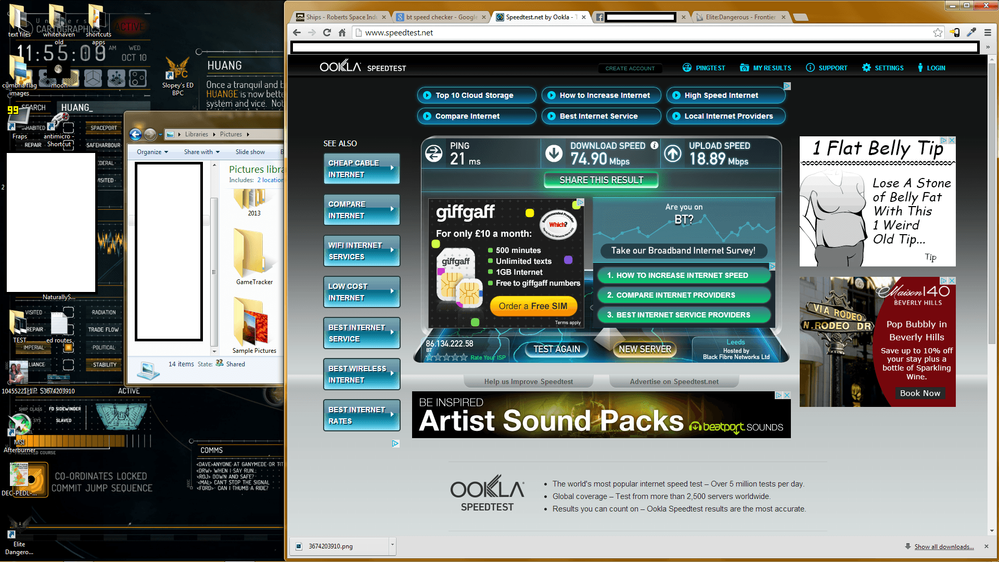Viewport: 999px width, 562px height.
Task: Select the Elite Dangerous desktop shortcut
Action: (x=18, y=535)
